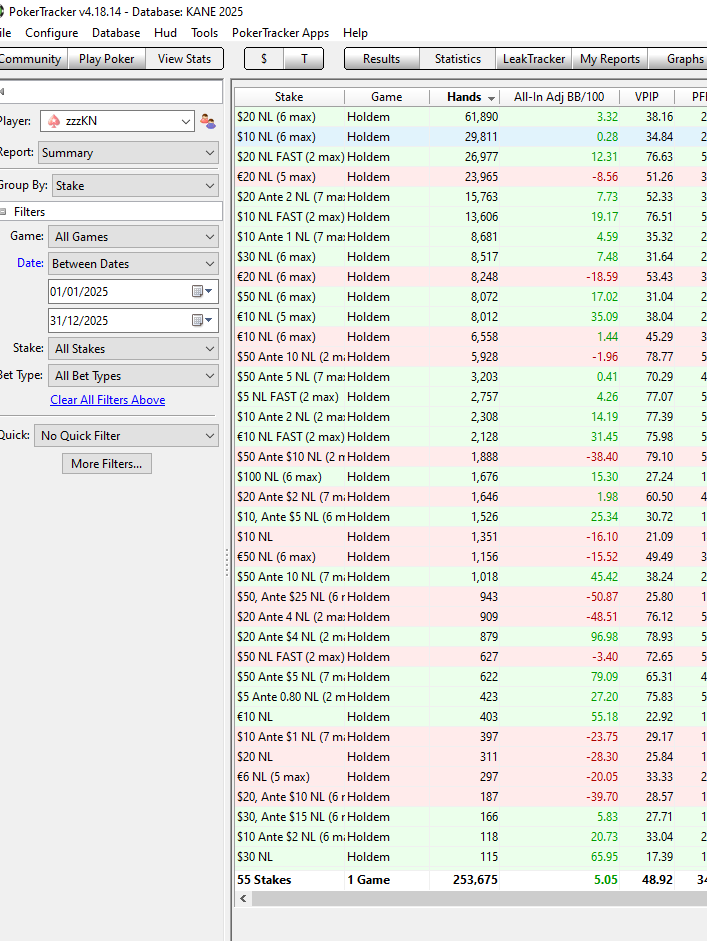Open the Database menu

pos(116,33)
